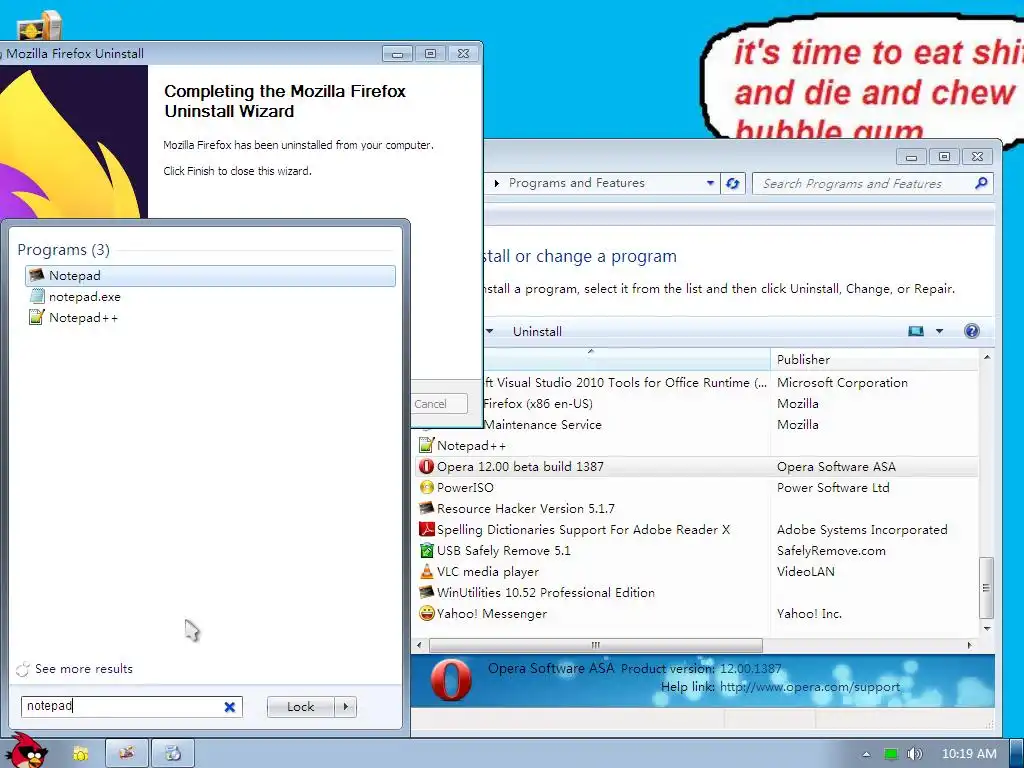Click Cancel in the Firefox Uninstall wizard
The width and height of the screenshot is (1024, 768).
pos(439,404)
